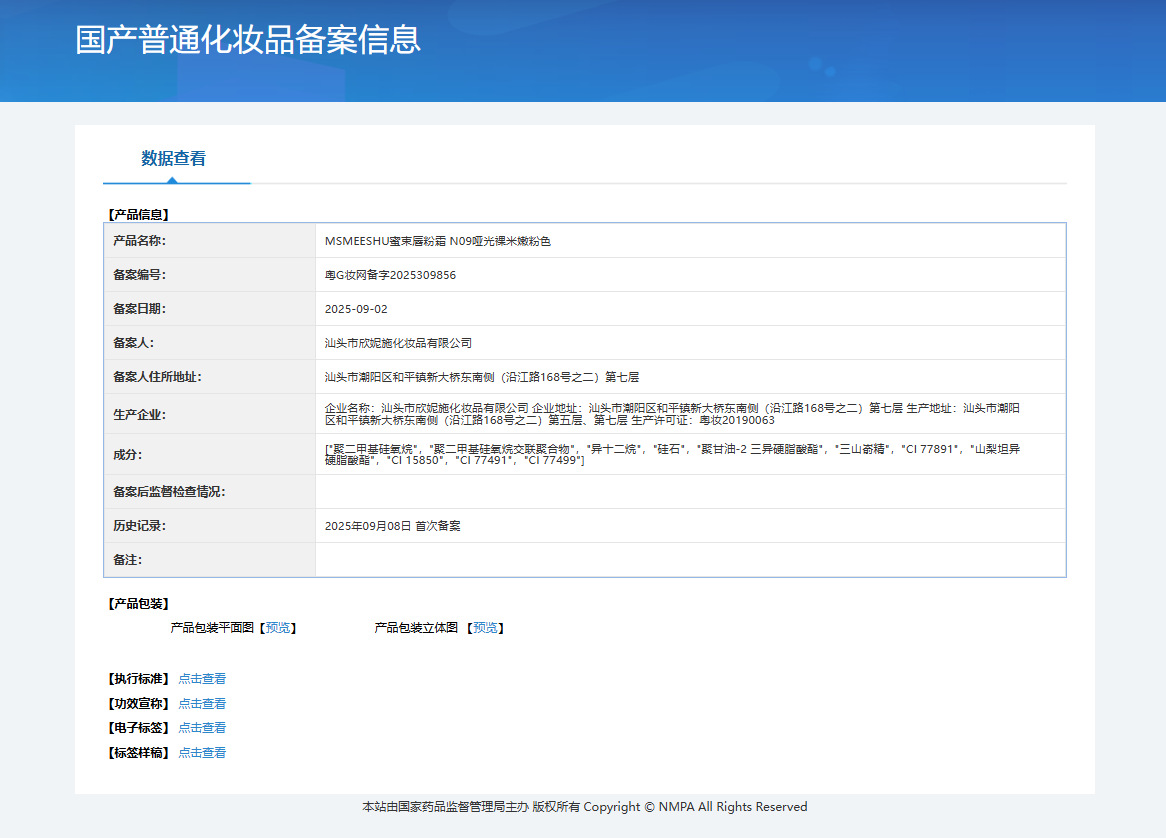Screen dimensions: 1166x838
Task: Preview the 产品包装立体图 image
Action: click(x=486, y=628)
